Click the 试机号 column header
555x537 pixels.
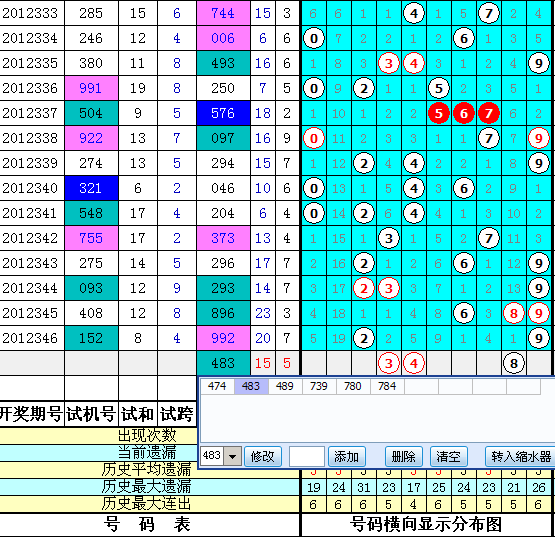(x=91, y=413)
